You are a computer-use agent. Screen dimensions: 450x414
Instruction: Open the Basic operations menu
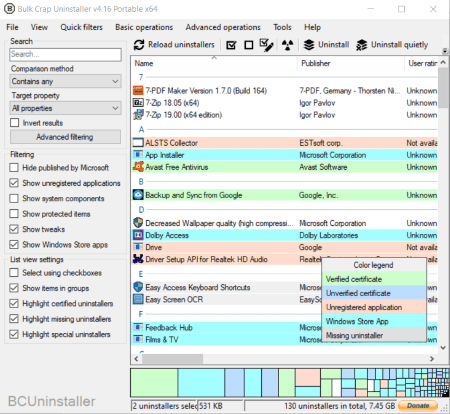coord(144,27)
